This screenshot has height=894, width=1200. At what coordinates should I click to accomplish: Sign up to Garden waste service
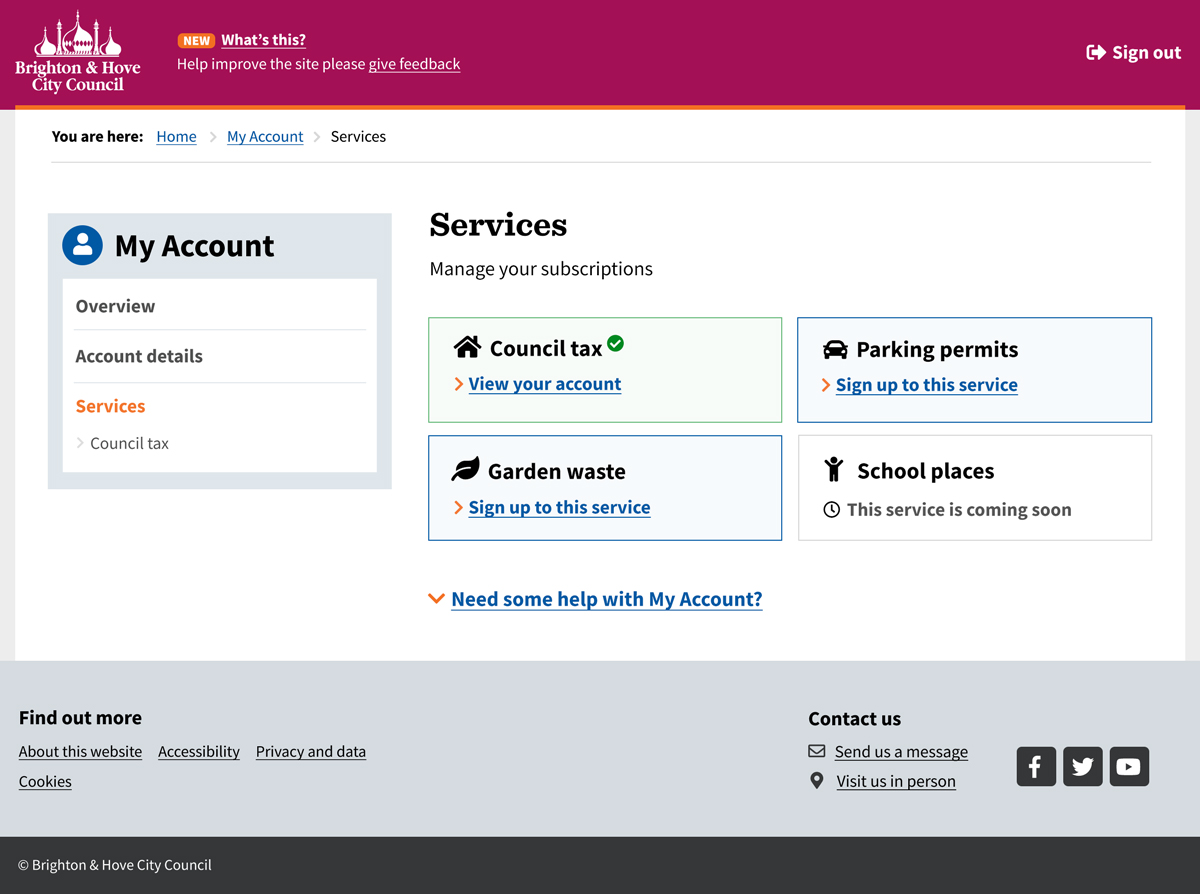tap(559, 507)
